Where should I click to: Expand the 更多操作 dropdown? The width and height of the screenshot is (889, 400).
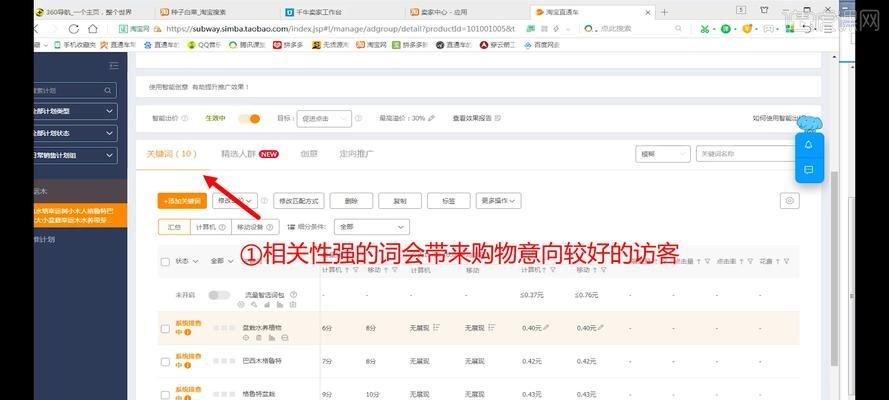[x=498, y=201]
